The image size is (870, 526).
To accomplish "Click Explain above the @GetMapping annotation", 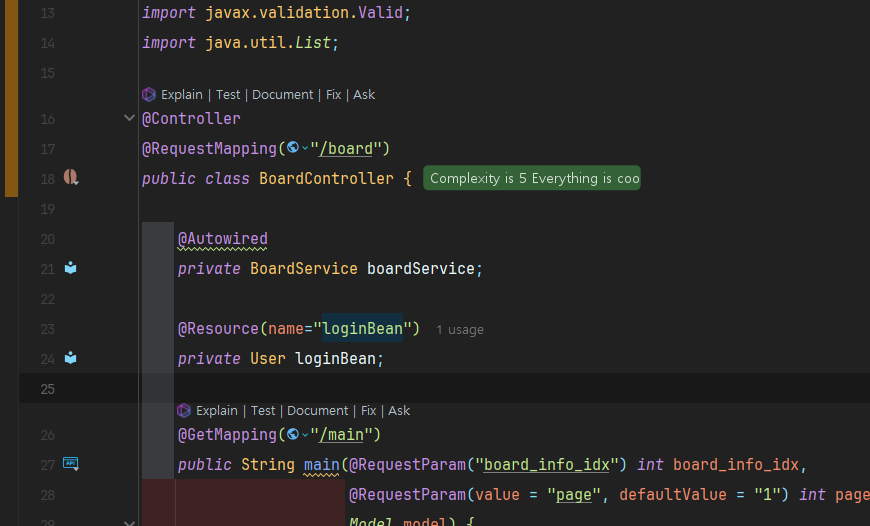I will coord(216,411).
